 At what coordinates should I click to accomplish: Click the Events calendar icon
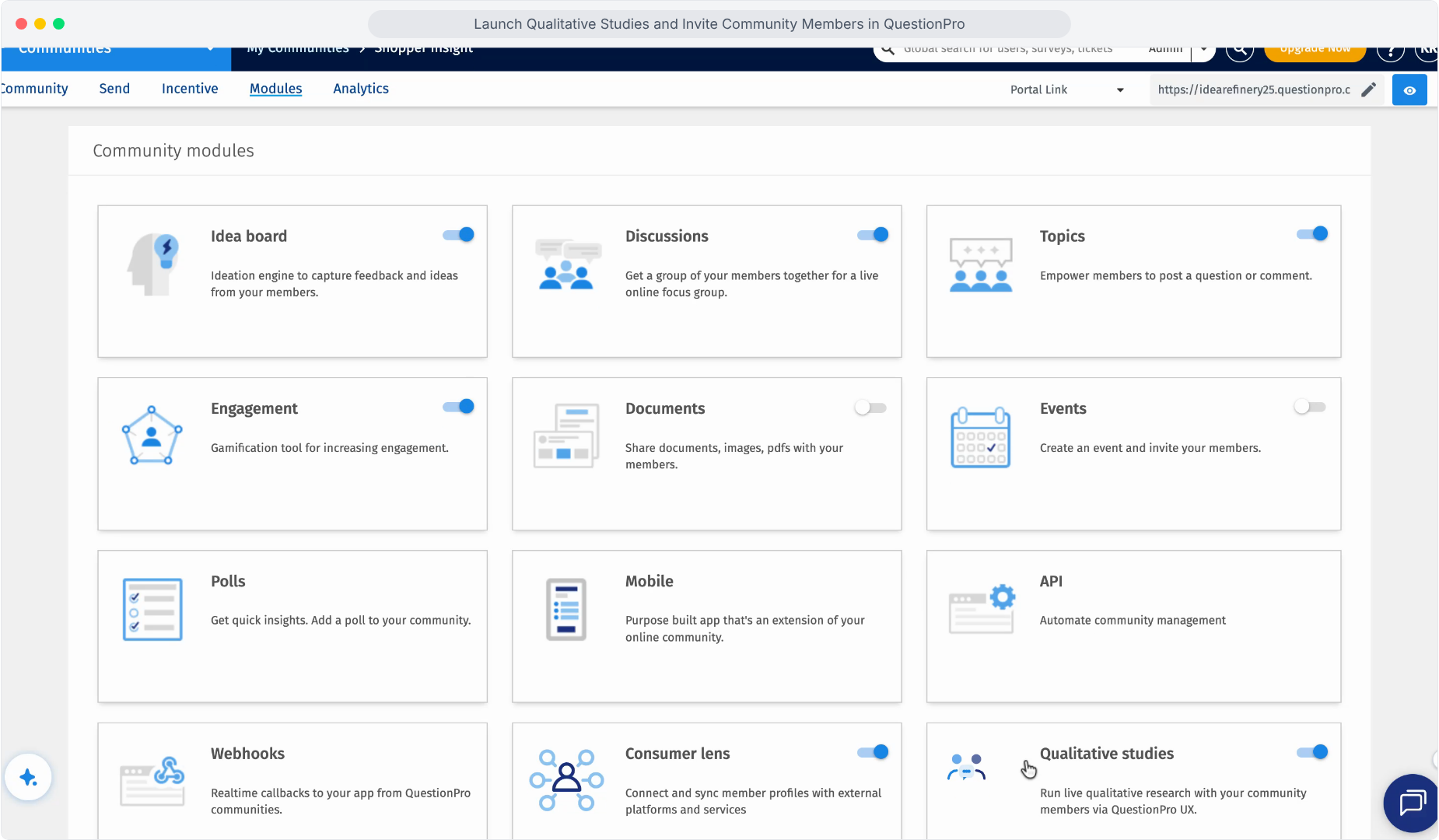pyautogui.click(x=980, y=438)
